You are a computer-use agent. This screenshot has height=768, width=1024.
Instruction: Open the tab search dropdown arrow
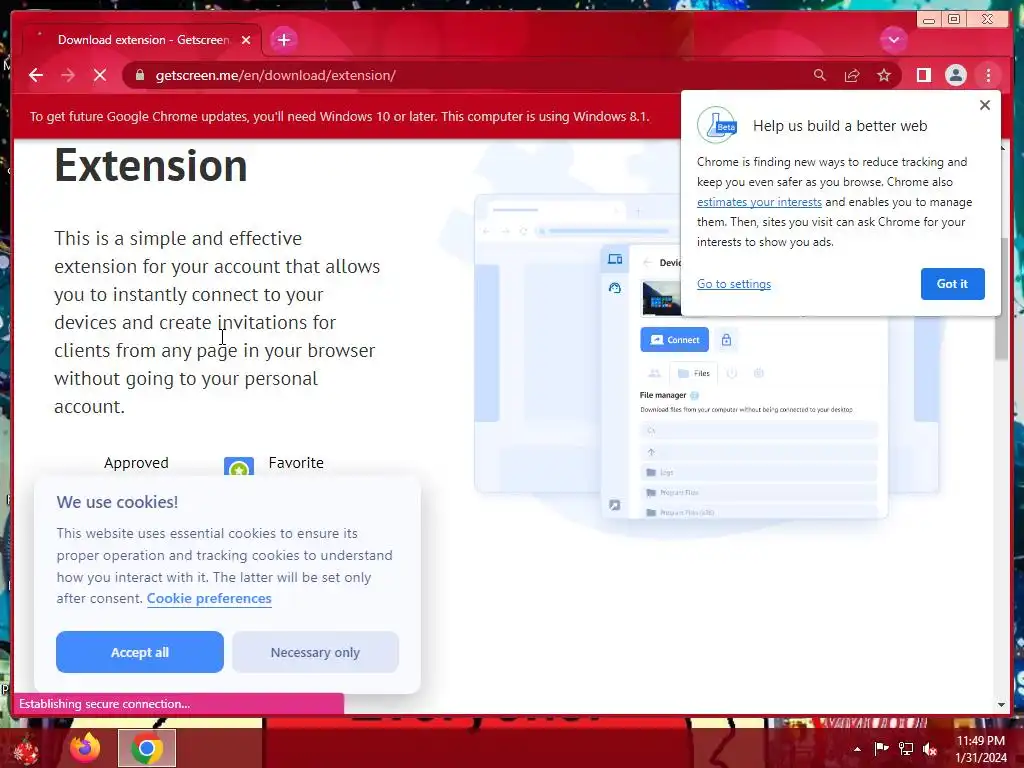[893, 40]
